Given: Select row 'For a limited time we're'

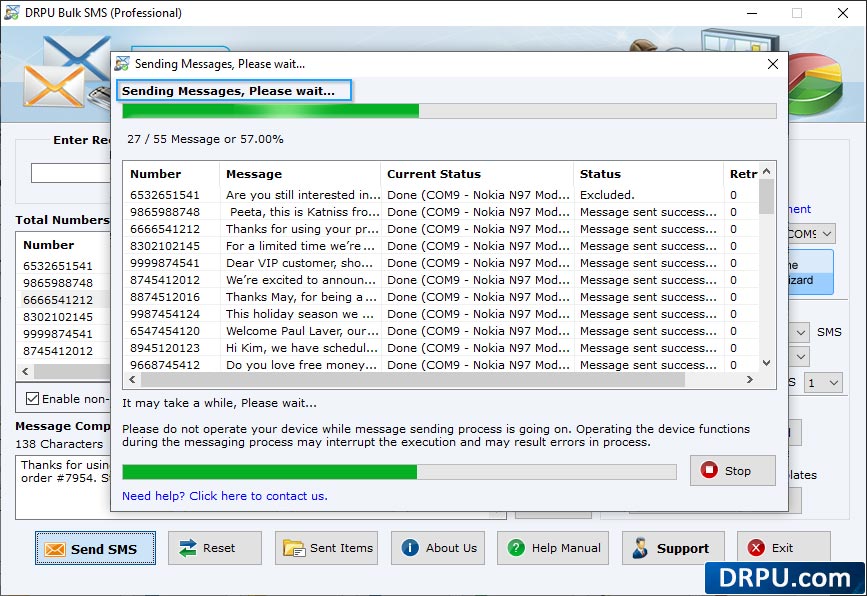Looking at the screenshot, I should tap(442, 246).
